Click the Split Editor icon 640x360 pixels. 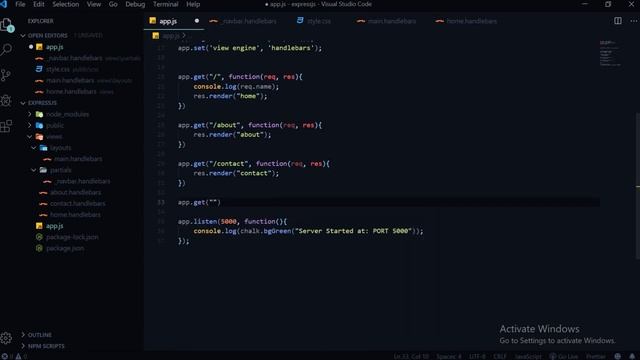coord(618,21)
